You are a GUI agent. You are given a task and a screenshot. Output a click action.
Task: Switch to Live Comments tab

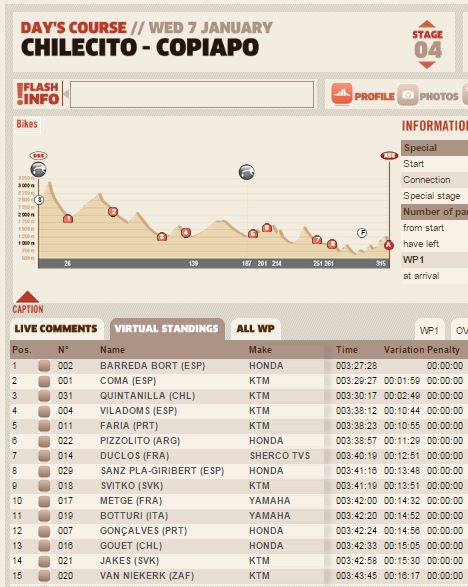click(x=56, y=329)
